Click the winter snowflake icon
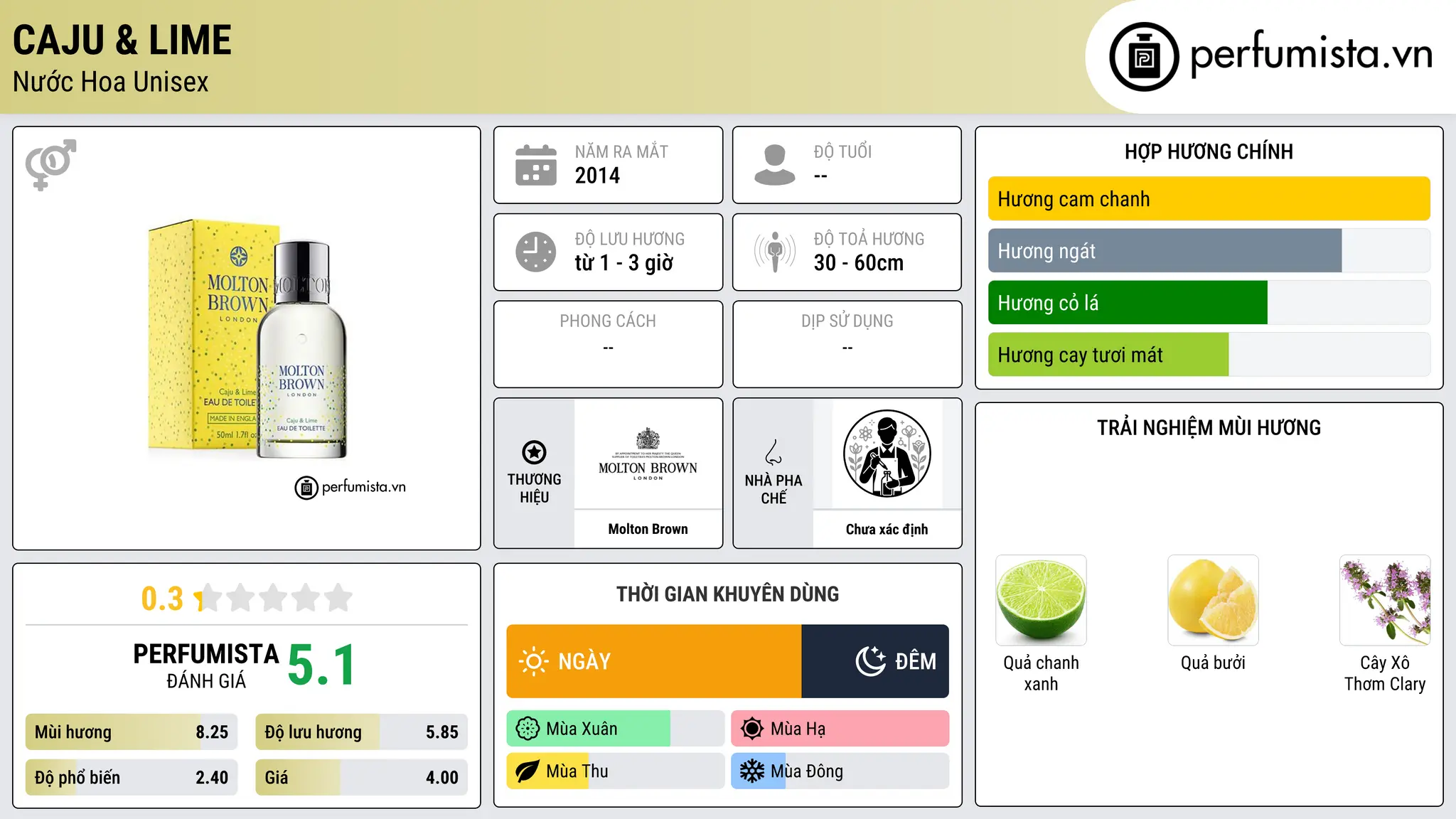Screen dimensions: 1456x819 click(x=752, y=771)
